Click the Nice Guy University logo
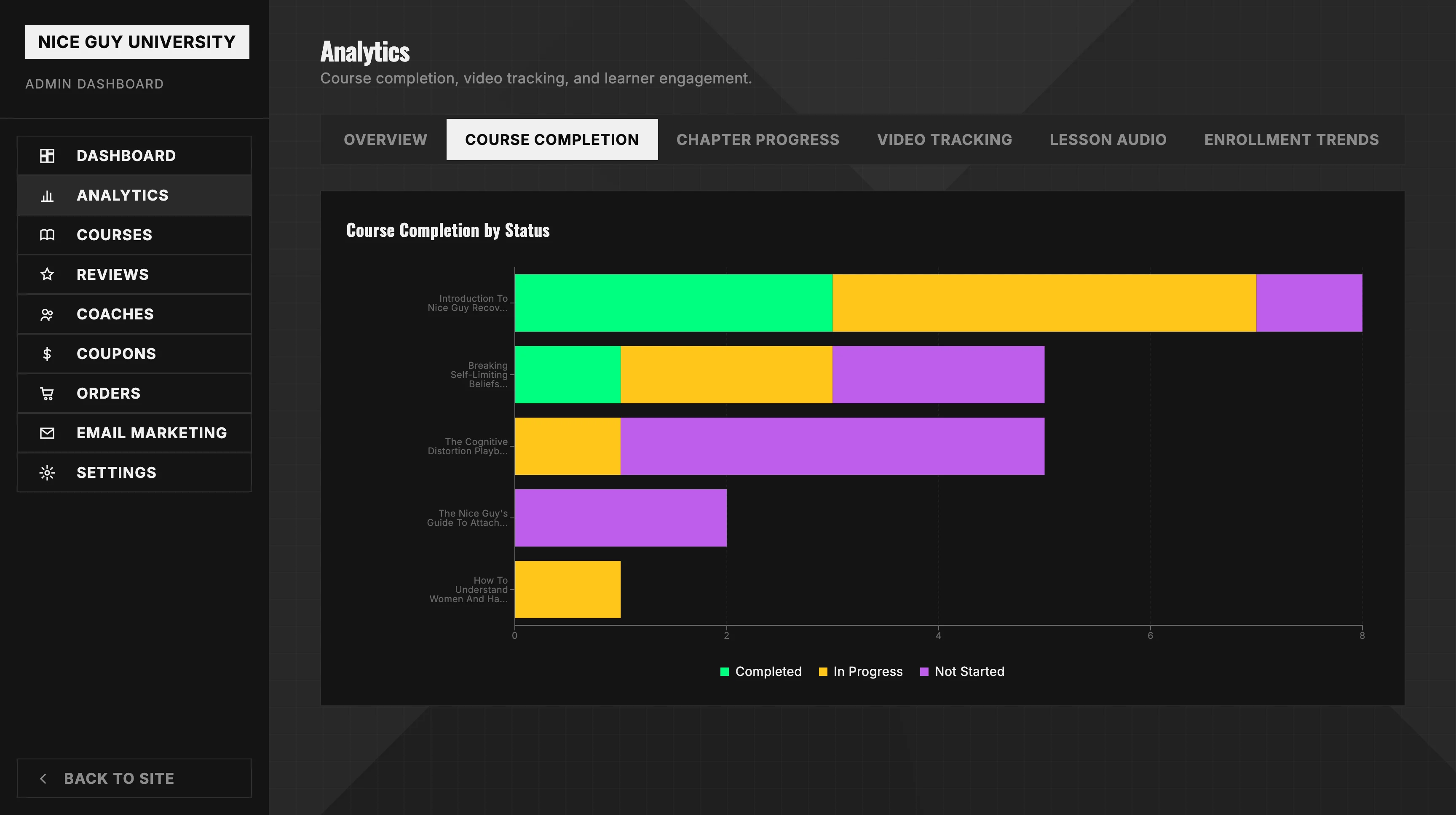1456x815 pixels. click(x=137, y=42)
